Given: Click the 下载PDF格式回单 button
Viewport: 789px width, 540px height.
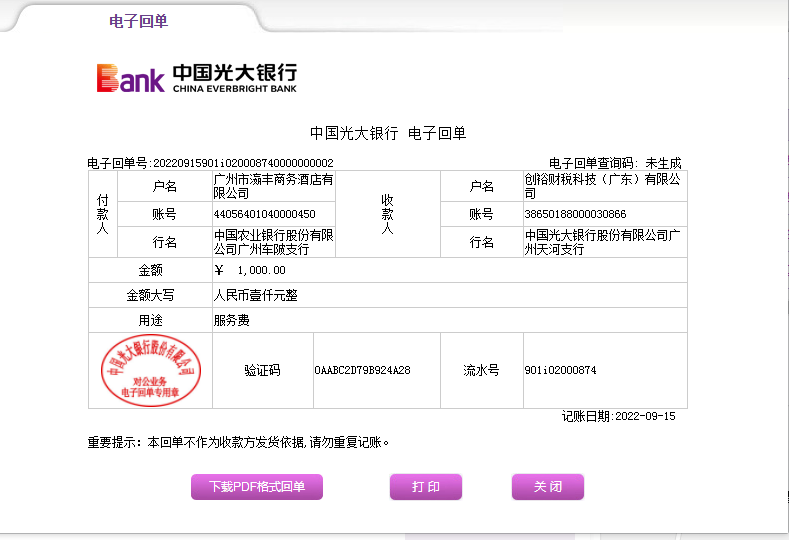Looking at the screenshot, I should click(257, 487).
